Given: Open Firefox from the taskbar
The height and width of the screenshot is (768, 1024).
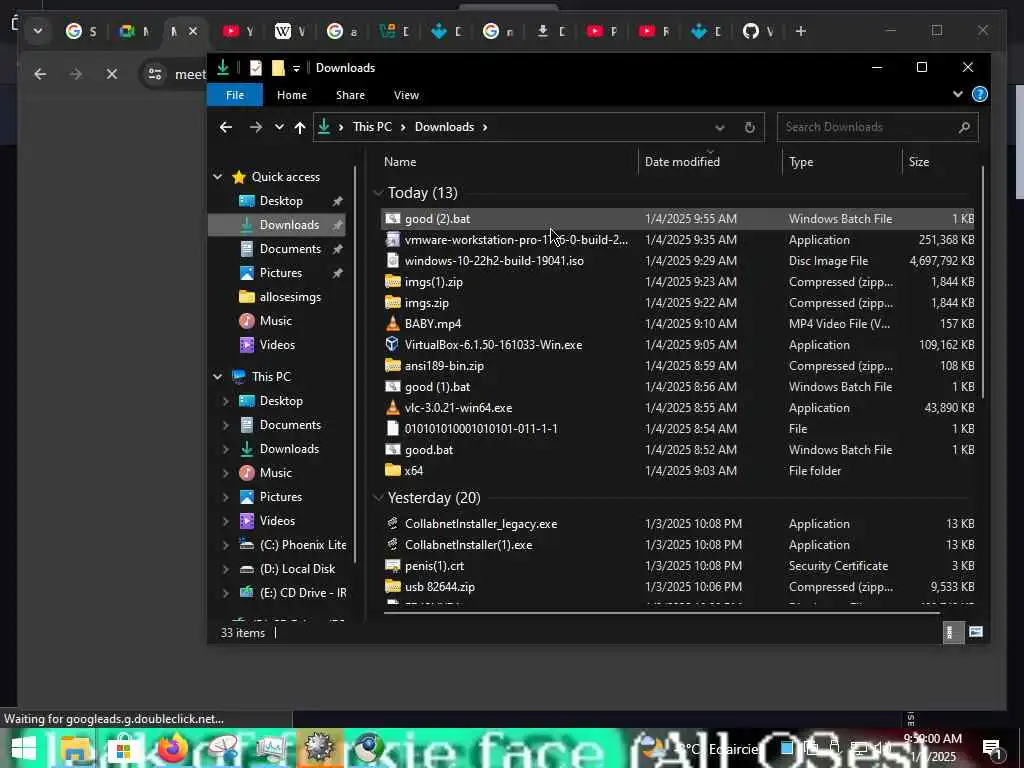Looking at the screenshot, I should click(x=172, y=748).
